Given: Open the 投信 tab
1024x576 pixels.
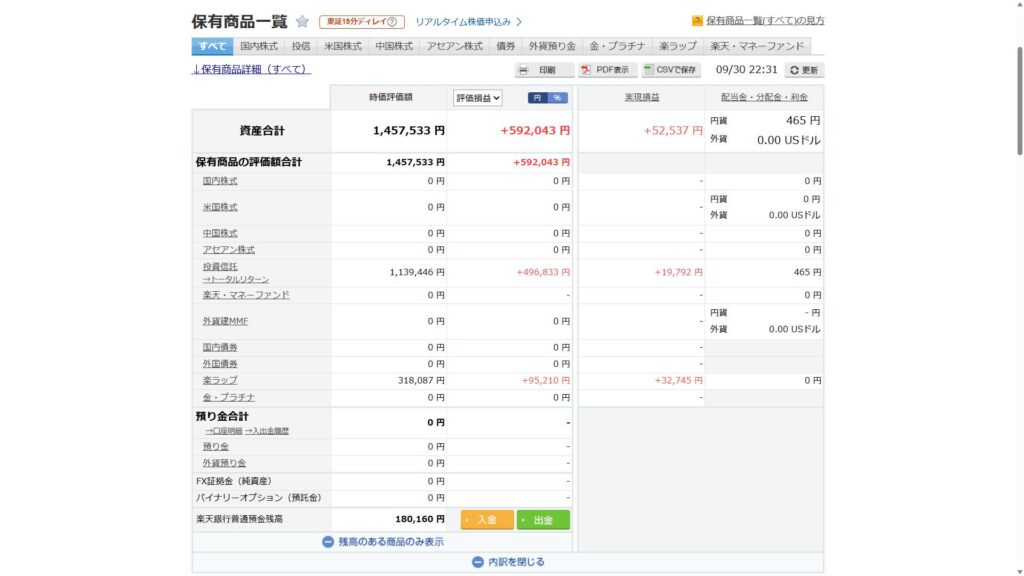Looking at the screenshot, I should click(301, 46).
